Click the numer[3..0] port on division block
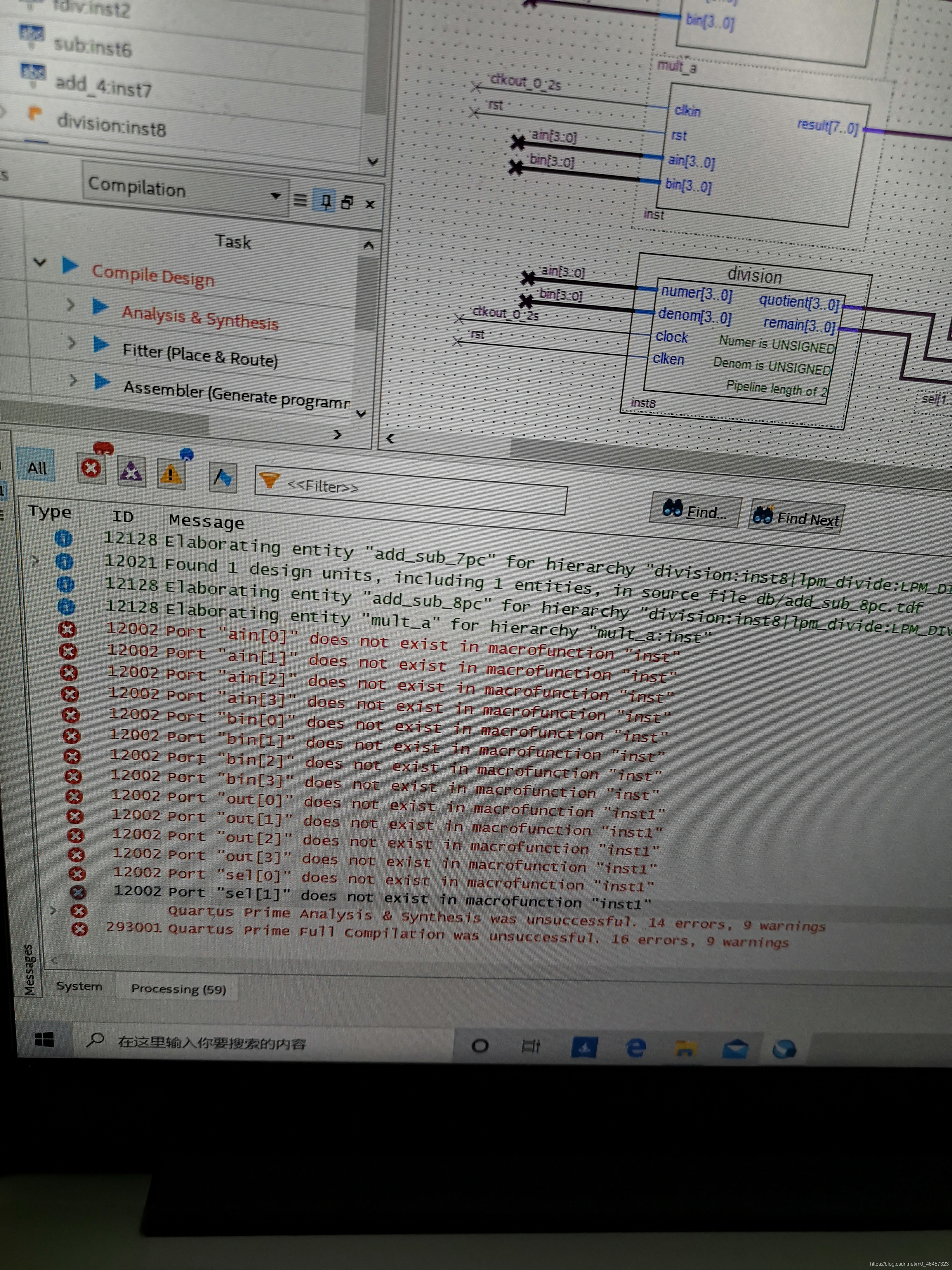This screenshot has width=952, height=1270. coord(696,293)
